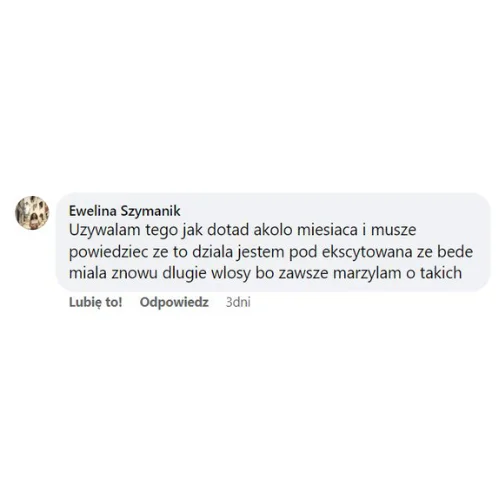Like the comment with Lubię to!
The height and width of the screenshot is (500, 500).
[x=96, y=302]
